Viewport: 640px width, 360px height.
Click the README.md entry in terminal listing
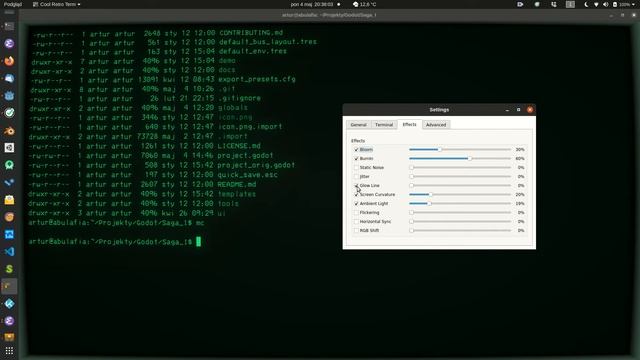[237, 184]
